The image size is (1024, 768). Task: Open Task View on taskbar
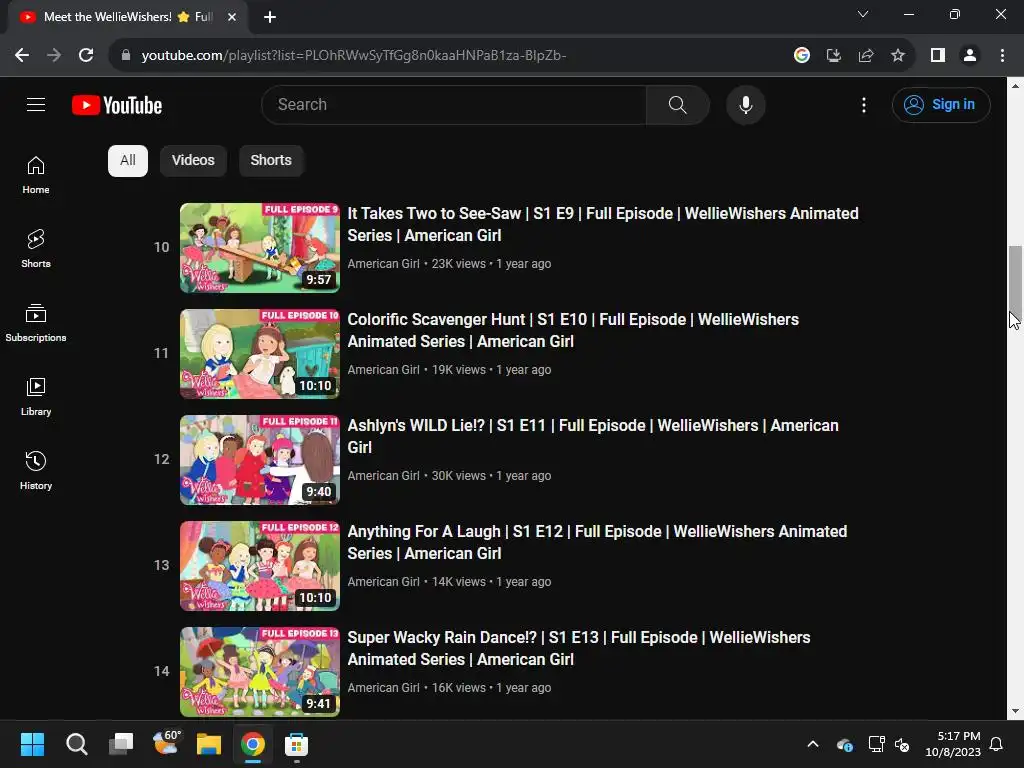click(121, 744)
